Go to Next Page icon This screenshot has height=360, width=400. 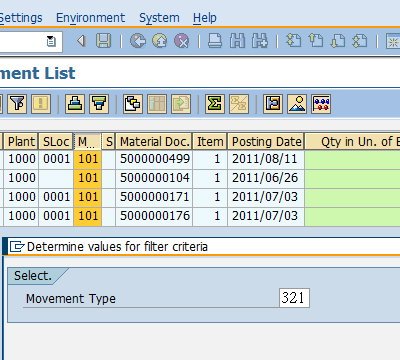pos(338,41)
